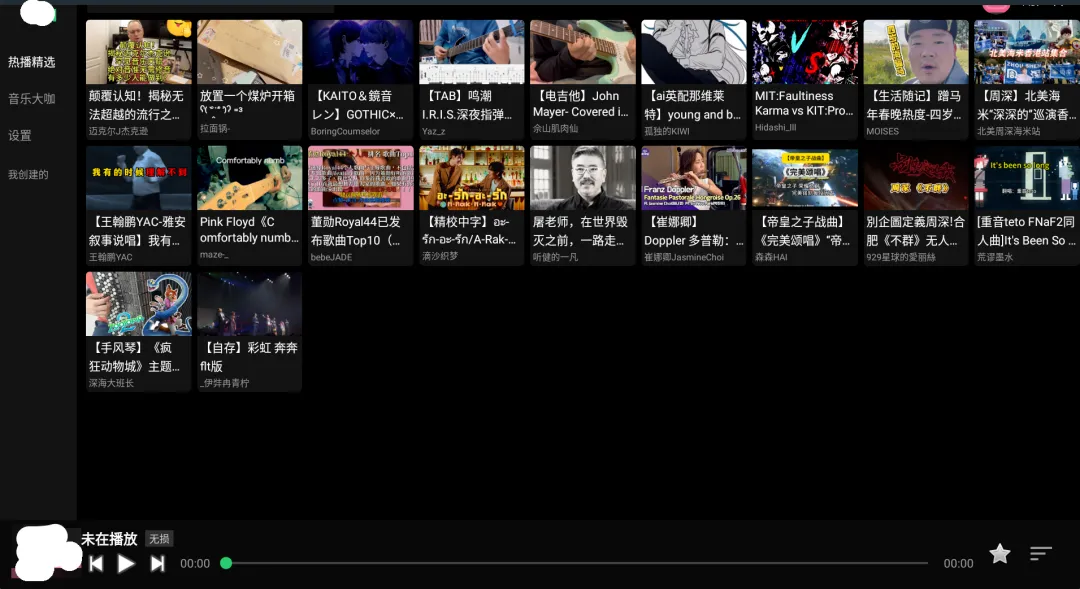Image resolution: width=1080 pixels, height=589 pixels.
Task: Click uploader name 深海大班长
Action: [x=112, y=383]
